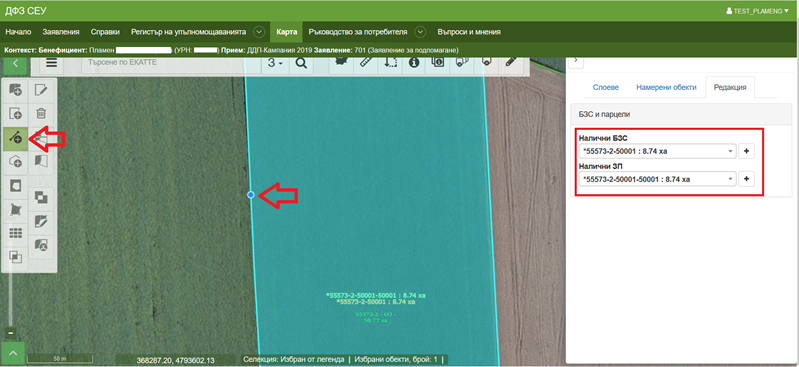Click the zoom-out minus on the zoom slider
The width and height of the screenshot is (799, 367).
[11, 333]
